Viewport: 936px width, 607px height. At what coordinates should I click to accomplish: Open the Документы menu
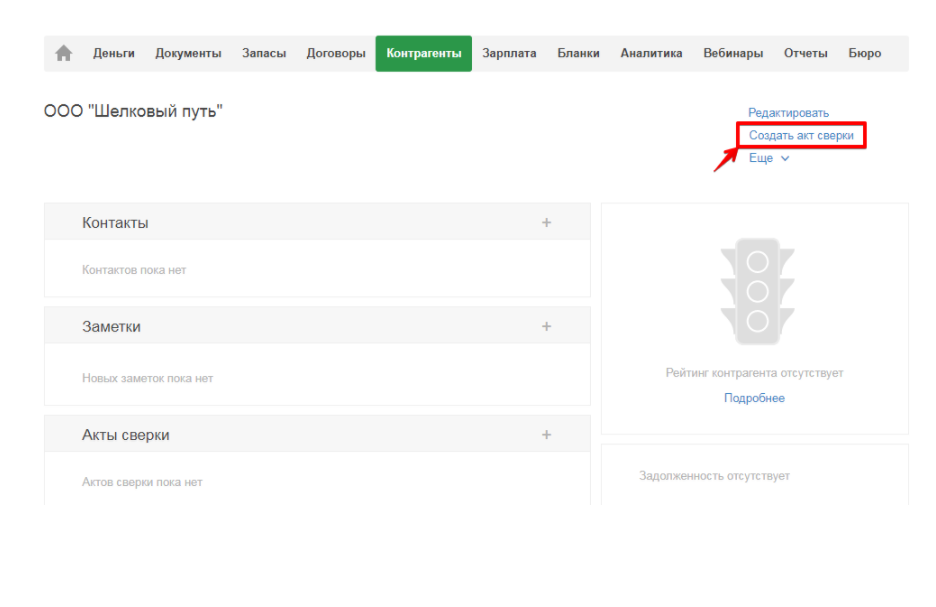(x=188, y=54)
